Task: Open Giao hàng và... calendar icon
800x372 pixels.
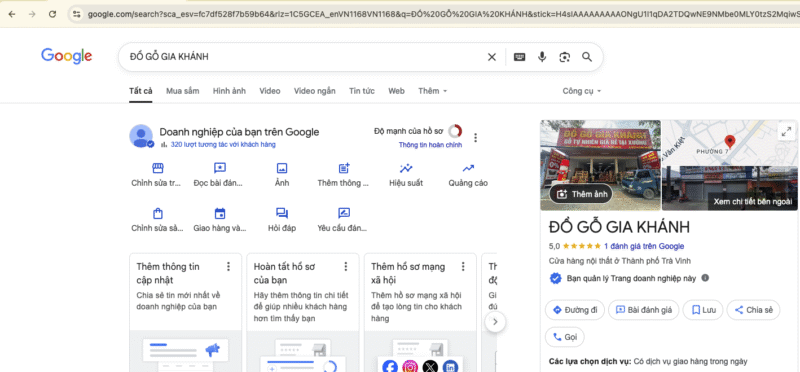Action: click(220, 213)
